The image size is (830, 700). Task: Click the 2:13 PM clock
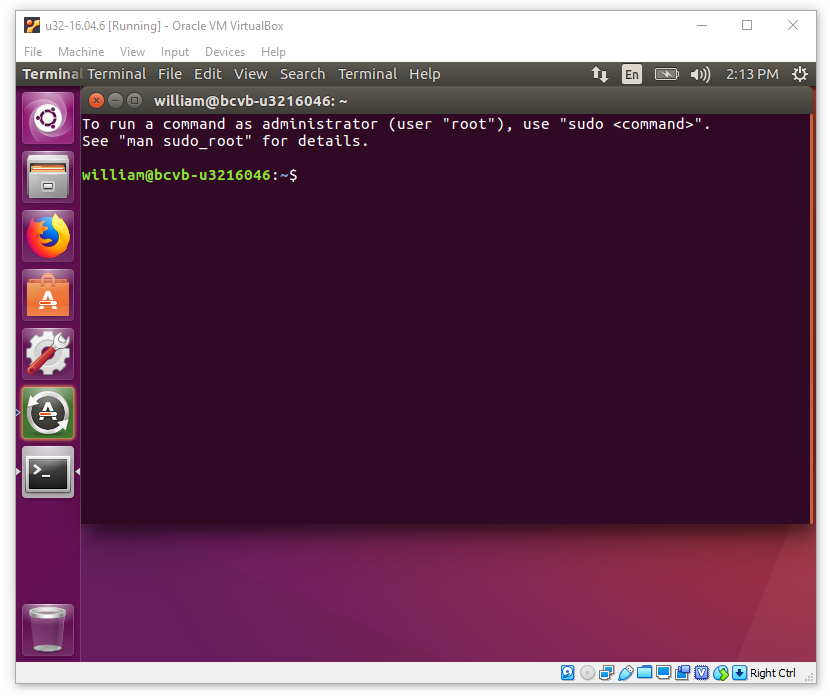[x=752, y=74]
